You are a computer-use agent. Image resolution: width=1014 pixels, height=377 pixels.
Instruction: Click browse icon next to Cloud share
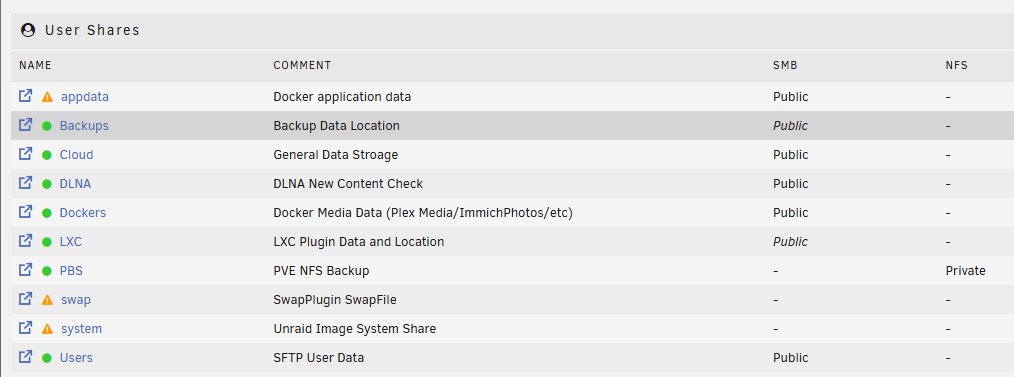tap(25, 154)
